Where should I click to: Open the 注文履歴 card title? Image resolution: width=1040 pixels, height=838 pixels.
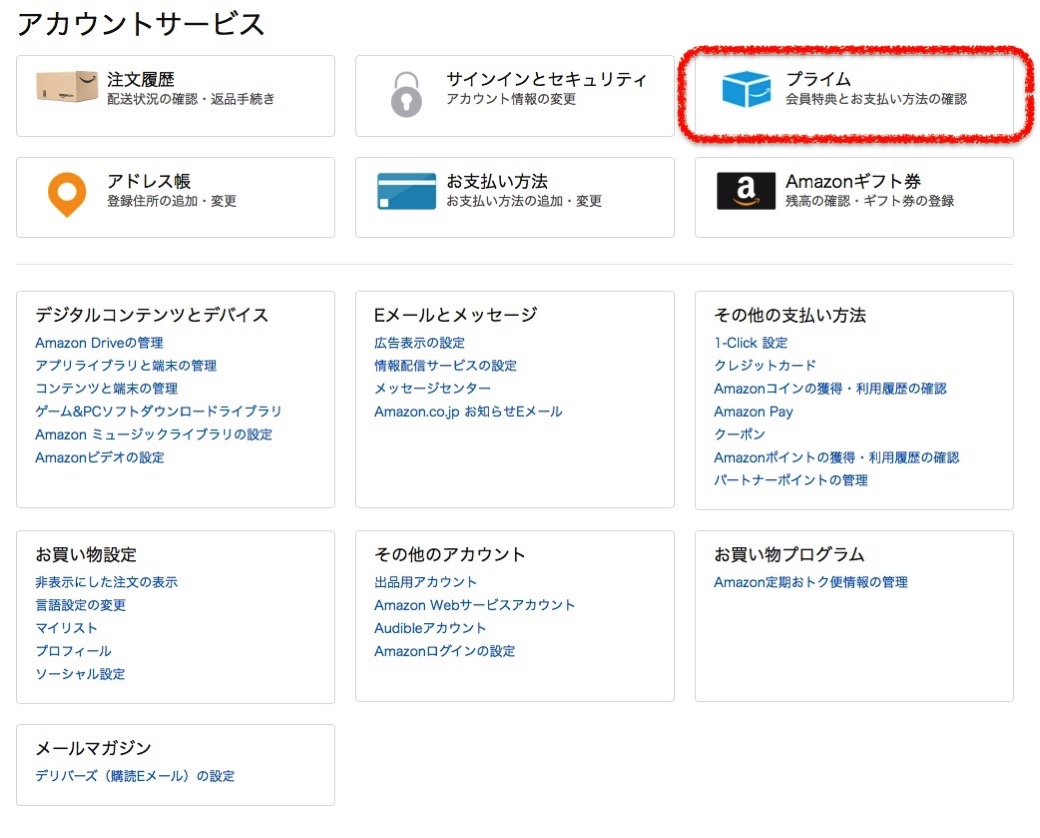coord(141,80)
